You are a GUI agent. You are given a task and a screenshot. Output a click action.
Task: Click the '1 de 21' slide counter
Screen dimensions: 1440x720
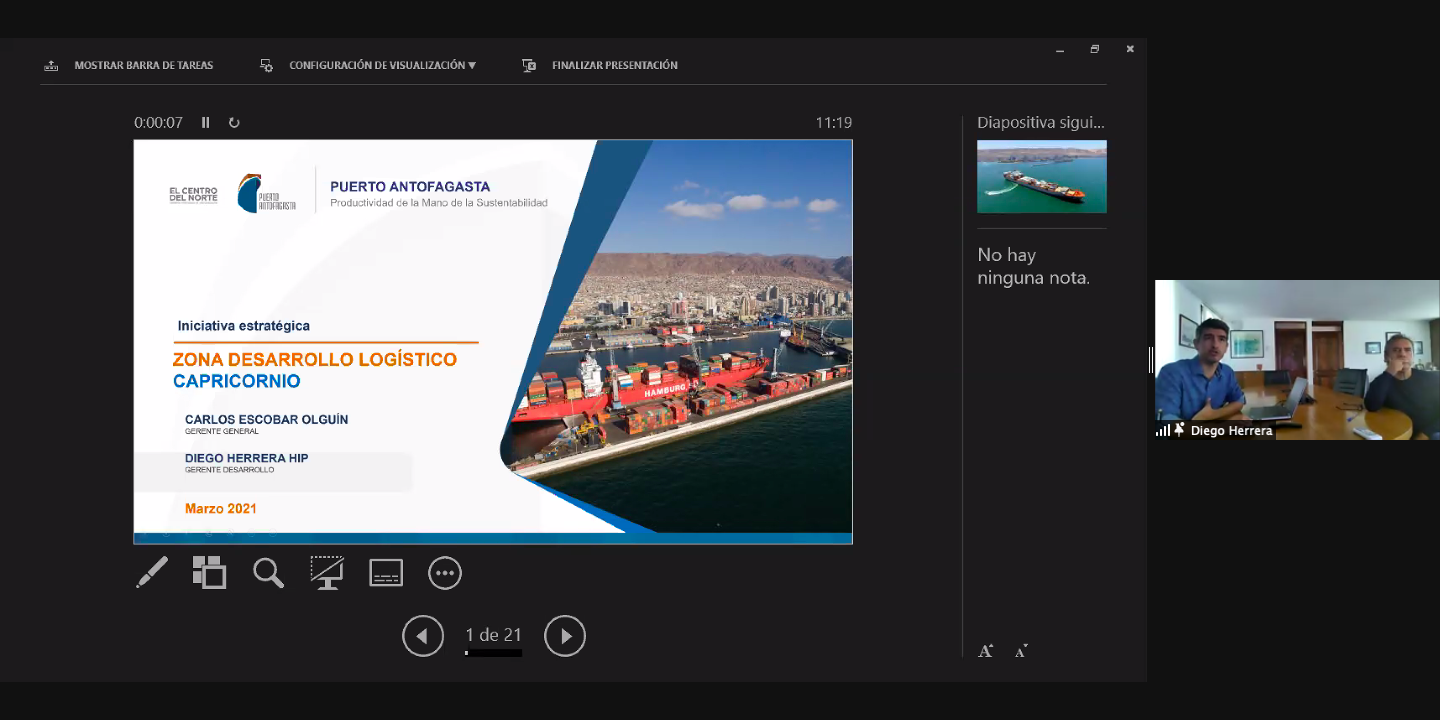493,635
